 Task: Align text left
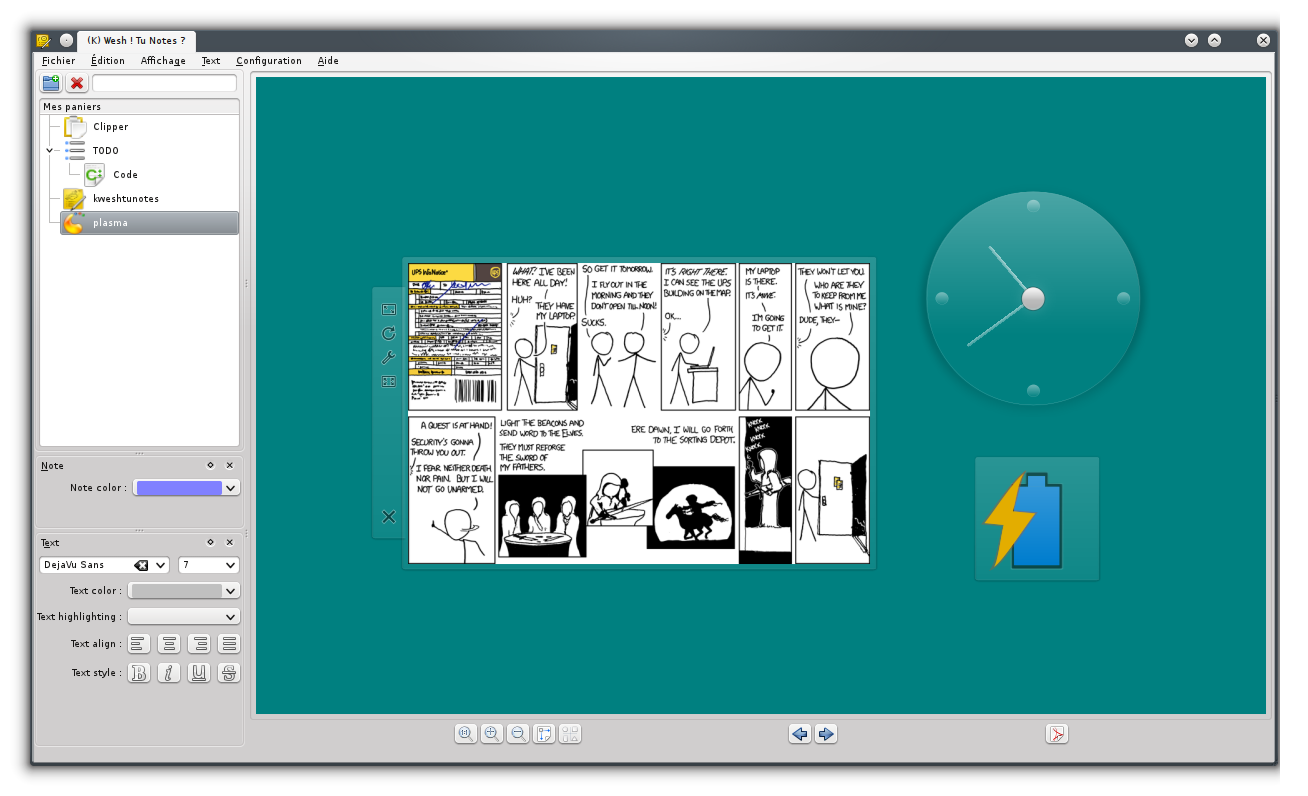(139, 644)
